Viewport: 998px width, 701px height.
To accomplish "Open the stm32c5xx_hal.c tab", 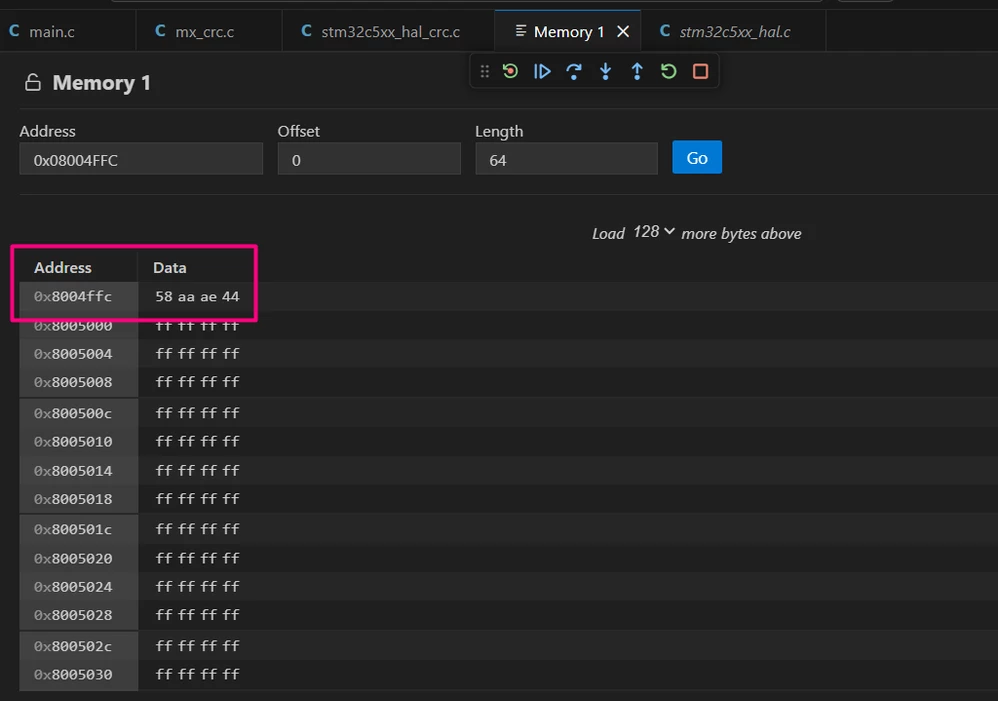I will coord(726,31).
